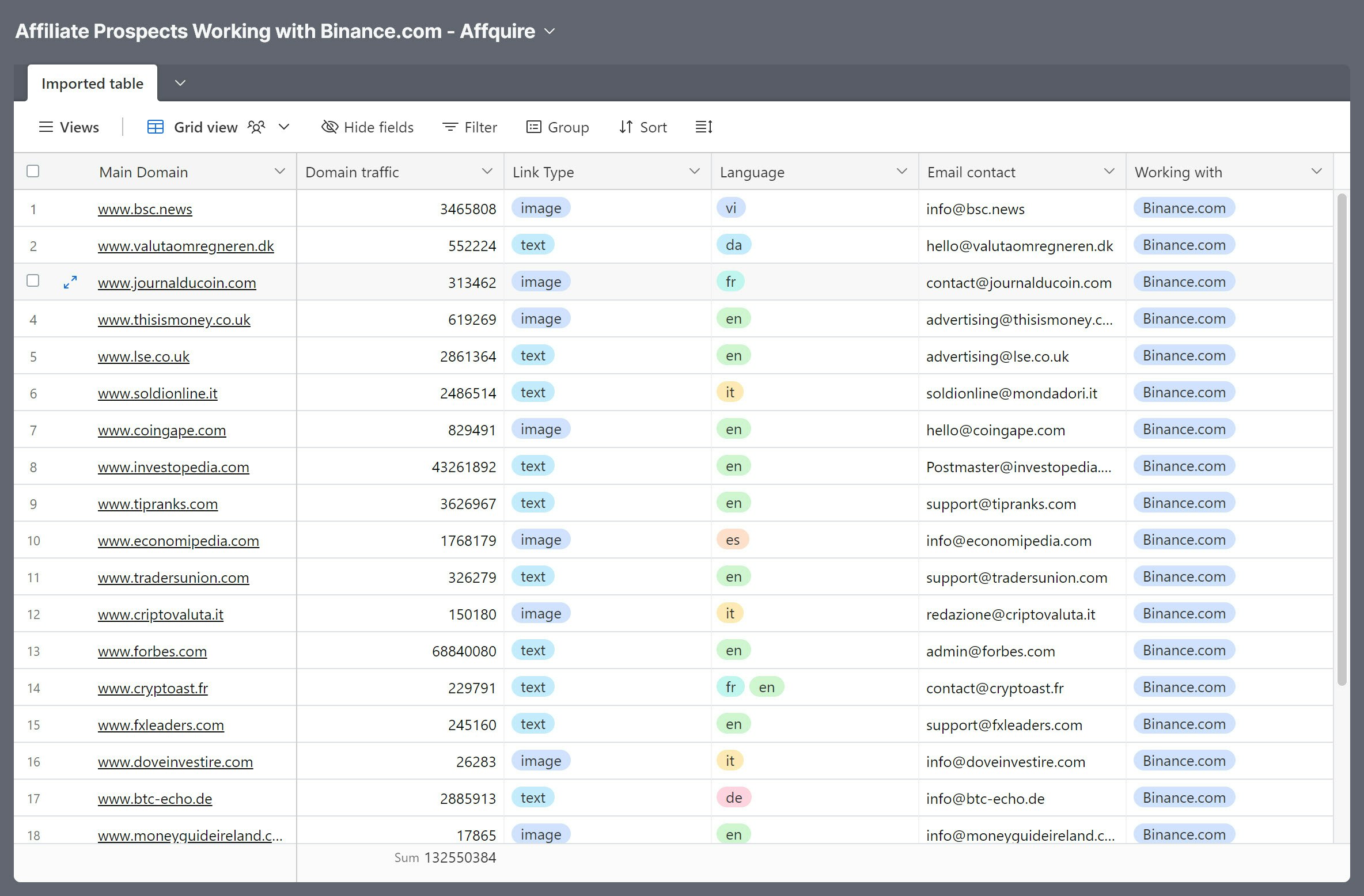Click the vertical scrollbar of the grid
Image resolution: width=1364 pixels, height=896 pixels.
point(1342,439)
